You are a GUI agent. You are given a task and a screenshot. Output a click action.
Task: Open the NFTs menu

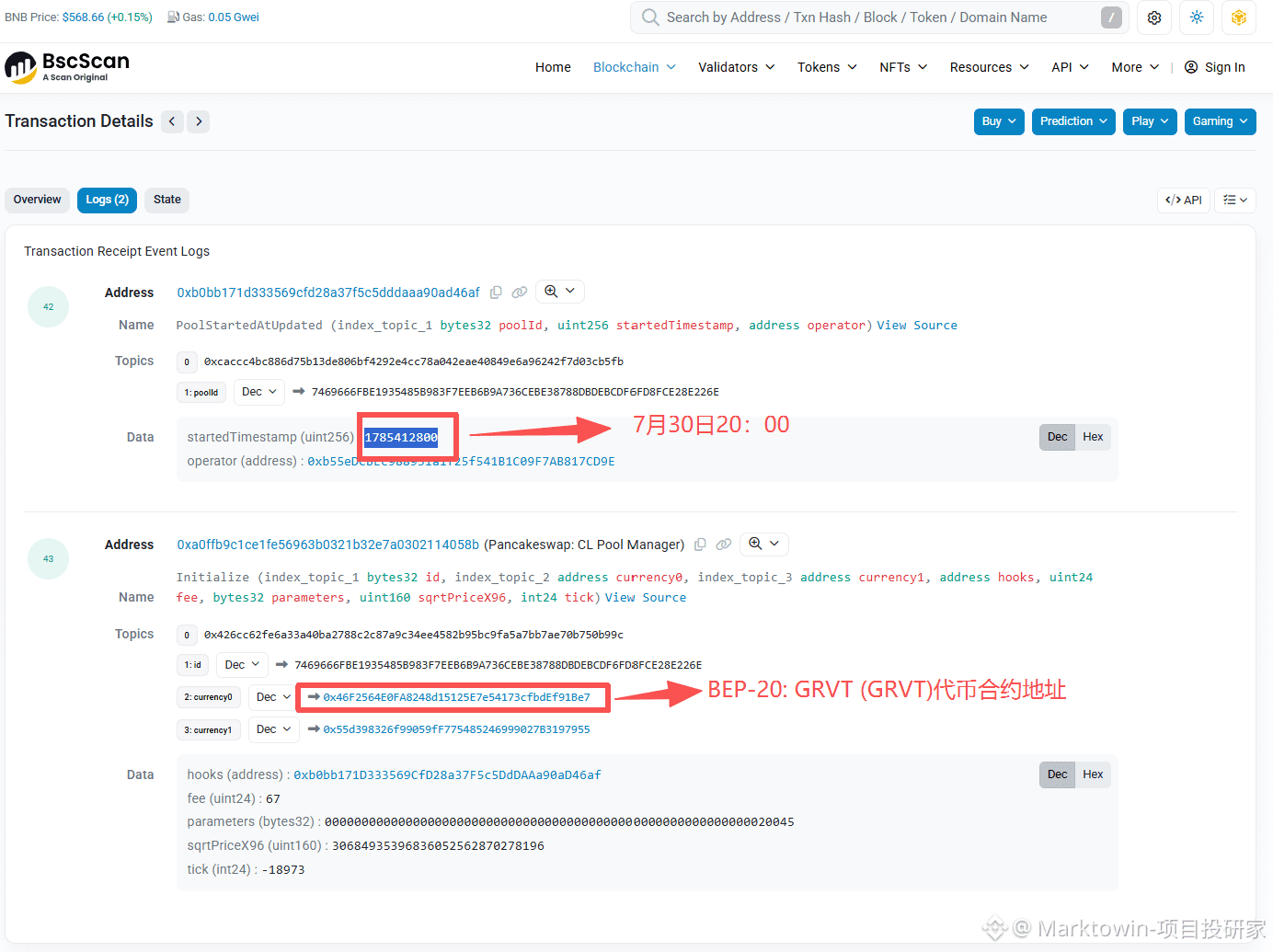tap(903, 67)
